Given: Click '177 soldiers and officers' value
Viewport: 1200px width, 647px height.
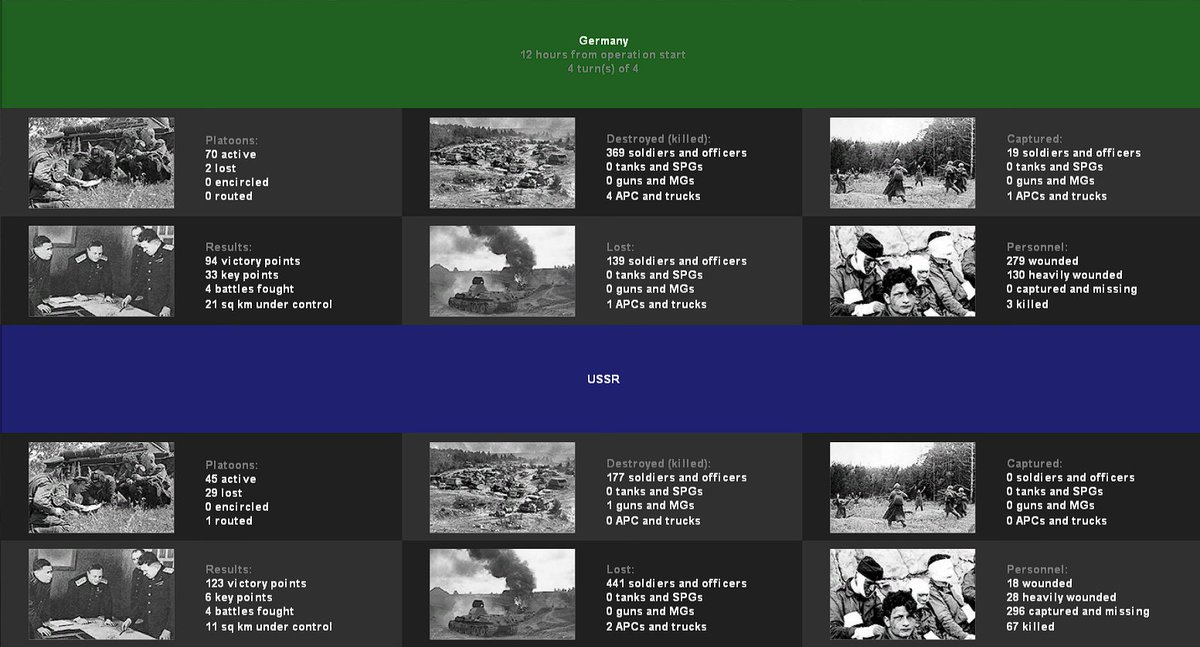Looking at the screenshot, I should coord(676,477).
